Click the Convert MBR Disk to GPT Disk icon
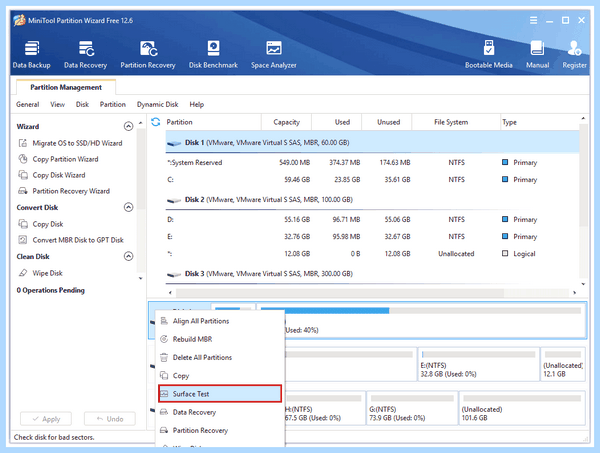The image size is (600, 453). [x=23, y=240]
